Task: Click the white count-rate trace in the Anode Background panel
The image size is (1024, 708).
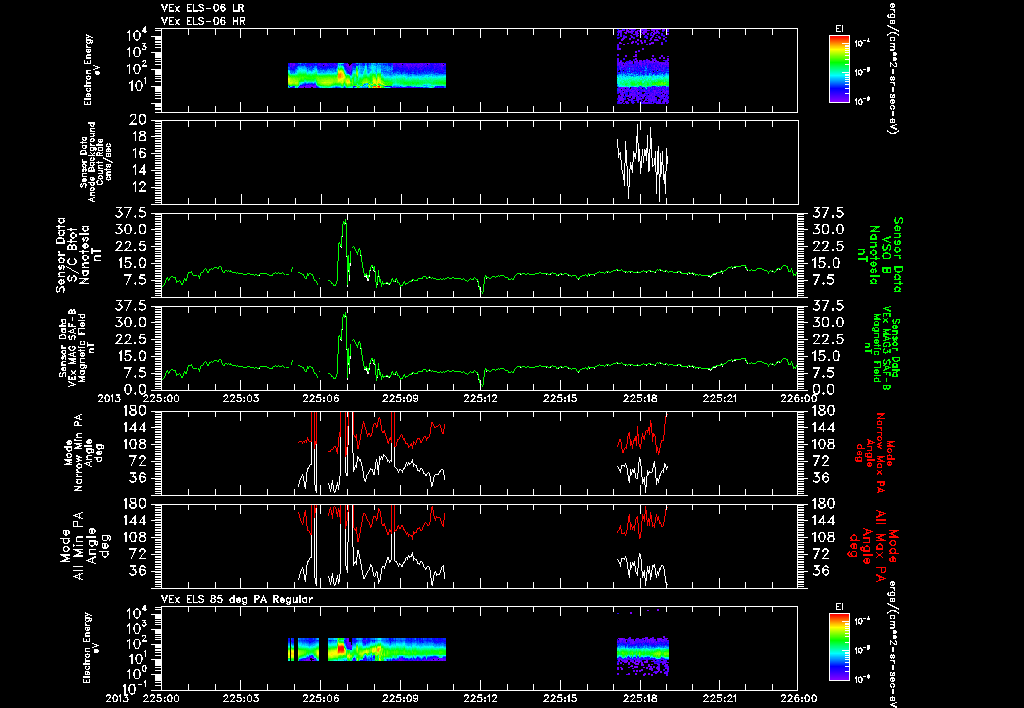Action: (643, 162)
